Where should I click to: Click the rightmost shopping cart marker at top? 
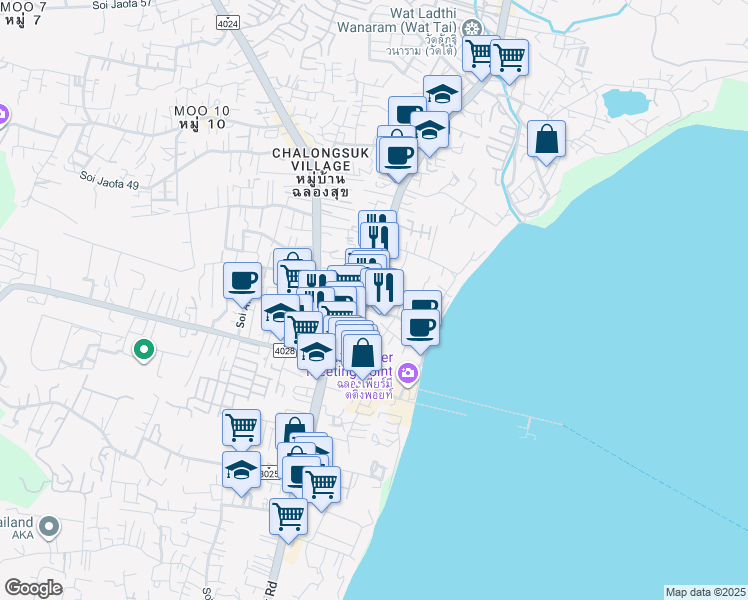point(509,57)
